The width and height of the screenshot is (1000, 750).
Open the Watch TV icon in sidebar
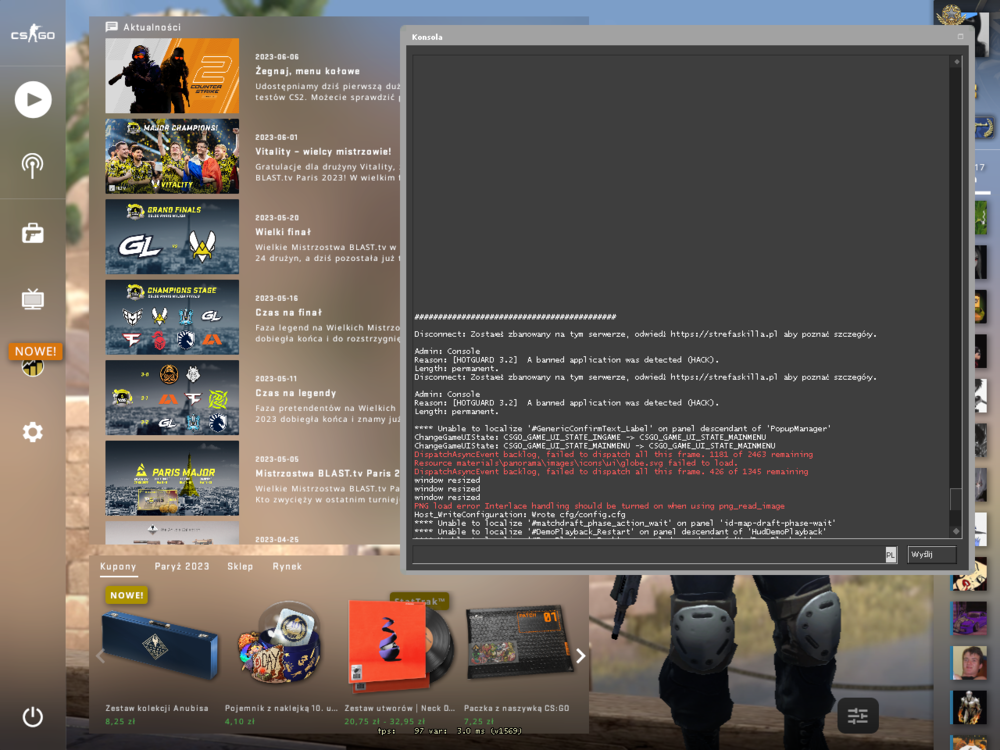pyautogui.click(x=33, y=298)
